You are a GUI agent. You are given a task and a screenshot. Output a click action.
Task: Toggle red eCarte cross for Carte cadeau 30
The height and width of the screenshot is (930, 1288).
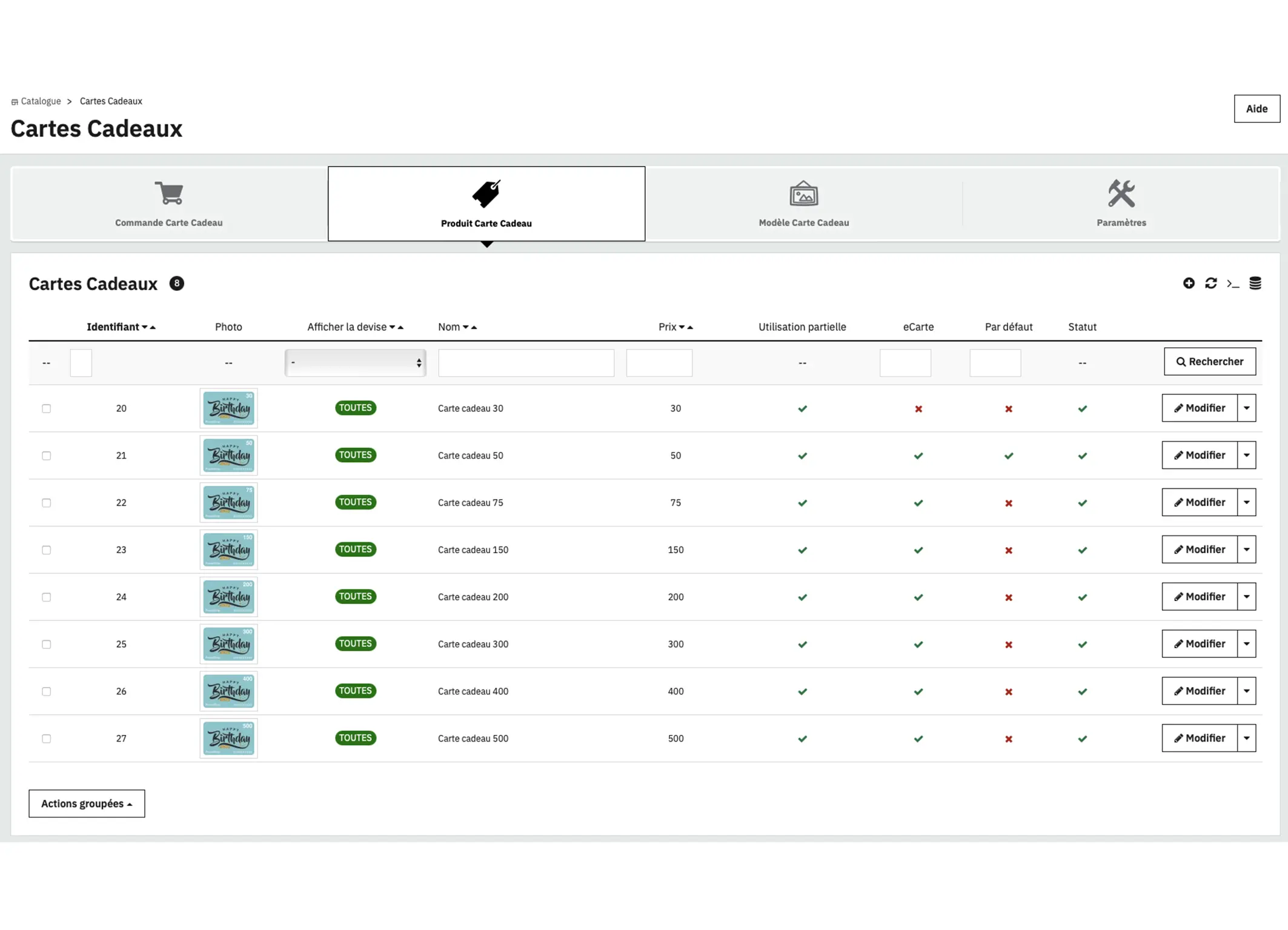[x=918, y=409]
